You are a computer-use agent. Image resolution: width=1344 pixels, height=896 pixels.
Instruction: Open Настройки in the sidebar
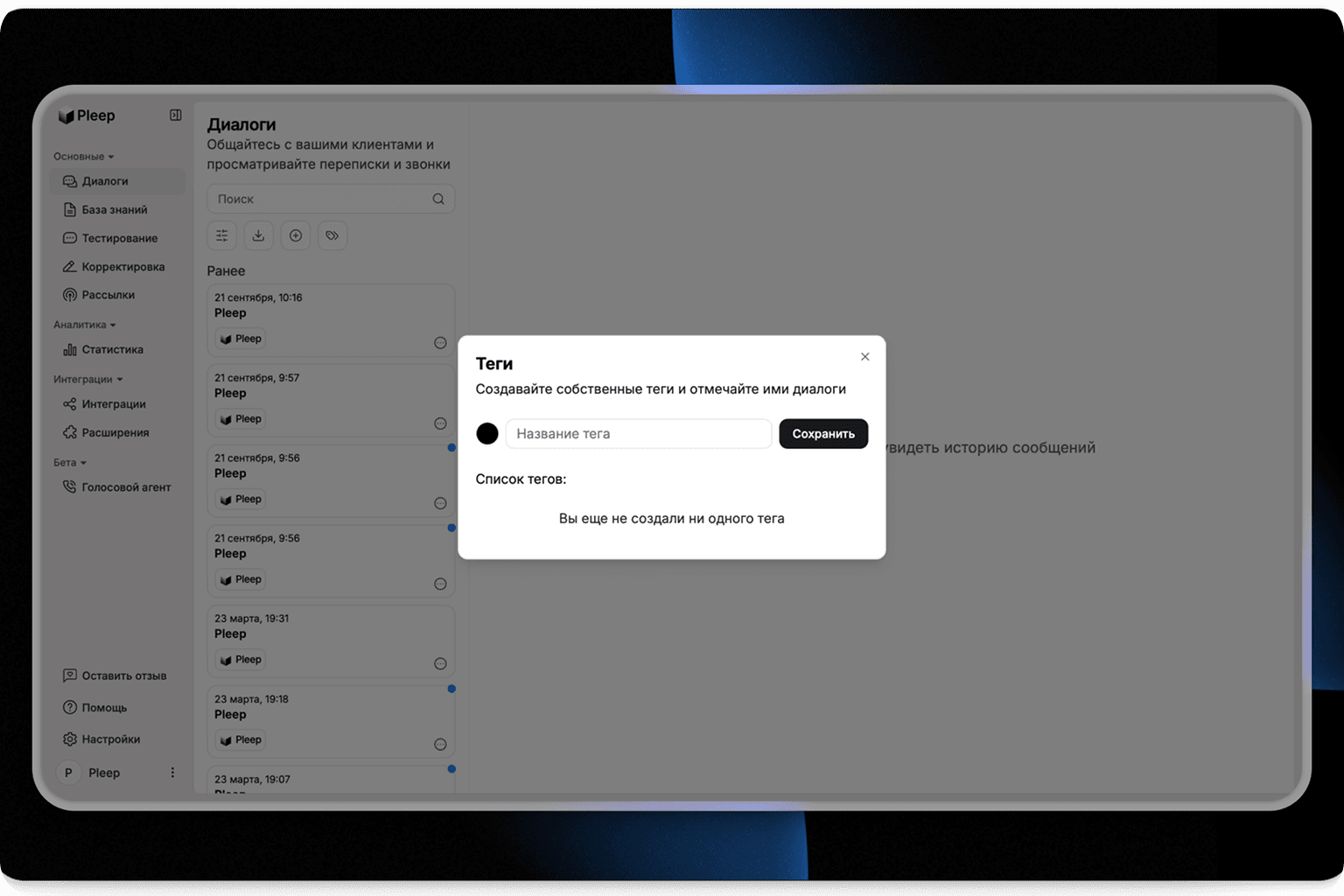[110, 739]
